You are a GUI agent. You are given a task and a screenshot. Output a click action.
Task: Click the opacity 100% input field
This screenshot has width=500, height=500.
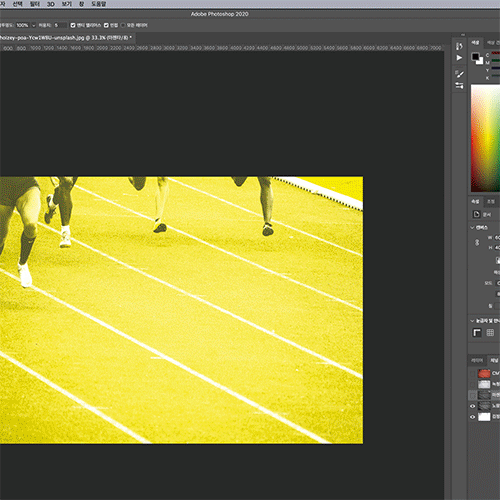(x=22, y=25)
